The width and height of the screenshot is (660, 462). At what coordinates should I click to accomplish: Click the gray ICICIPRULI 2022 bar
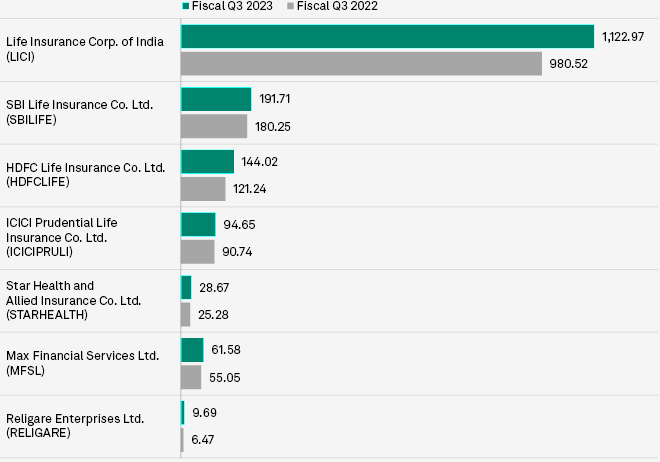point(198,252)
